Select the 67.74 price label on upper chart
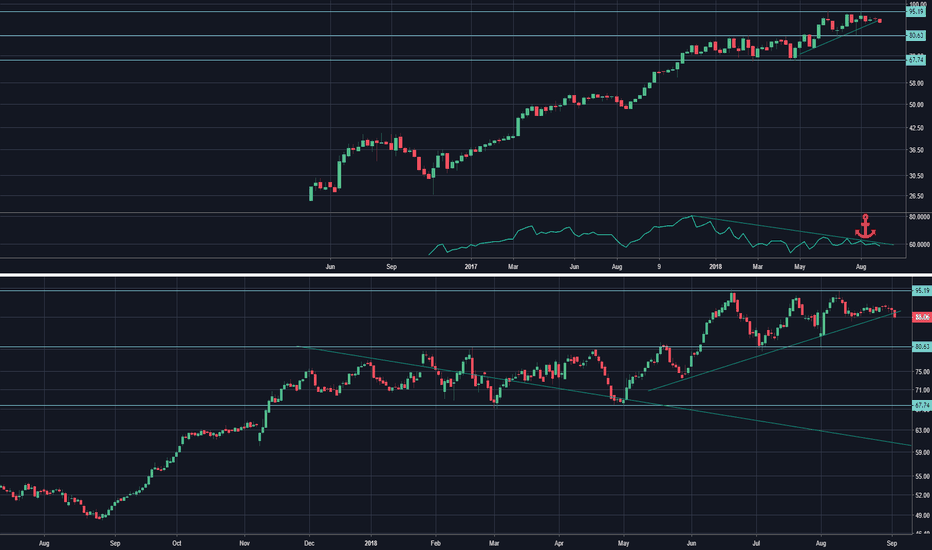Viewport: 932px width, 550px height. pos(916,60)
